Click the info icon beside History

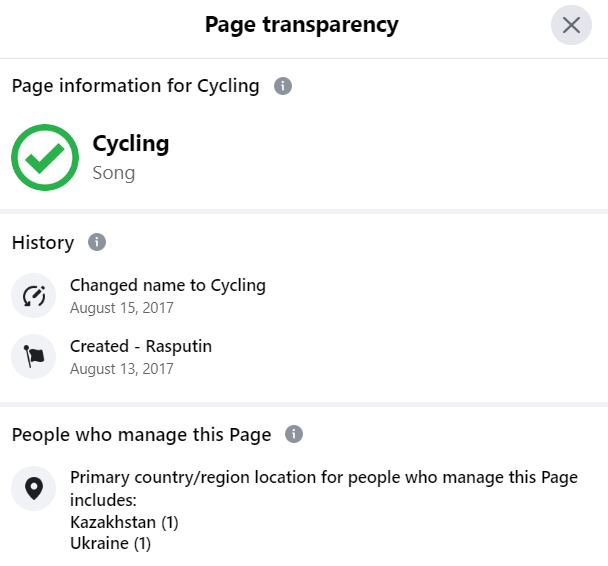pyautogui.click(x=97, y=242)
